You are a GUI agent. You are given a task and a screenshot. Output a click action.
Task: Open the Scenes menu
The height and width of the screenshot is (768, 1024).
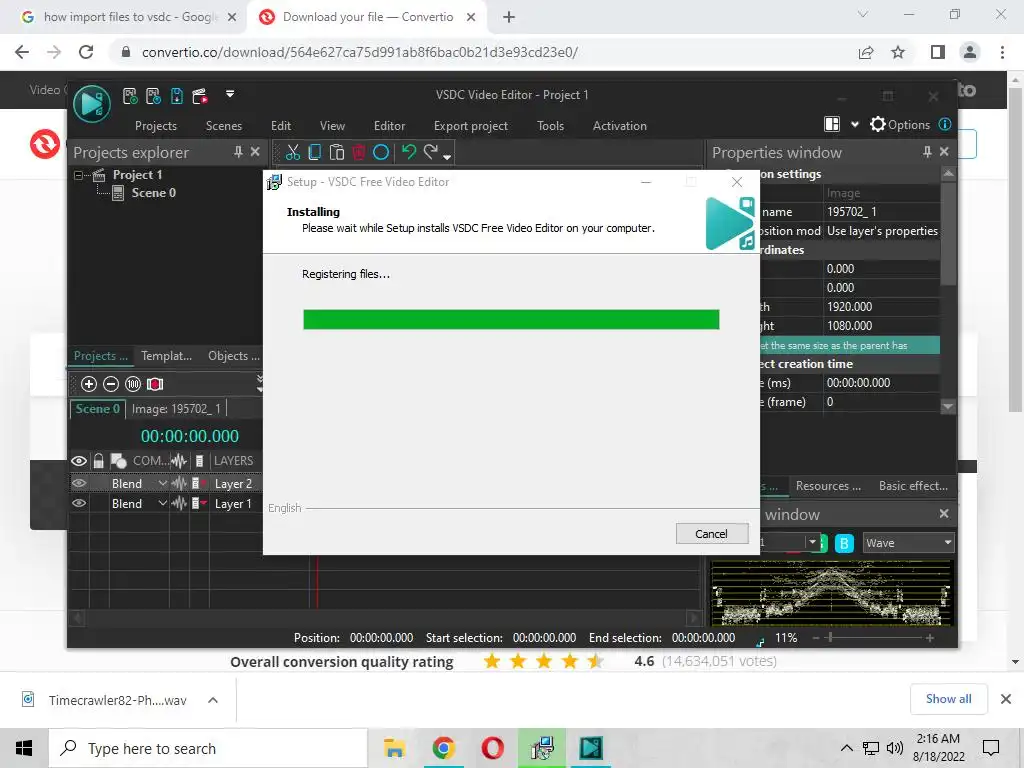point(224,125)
